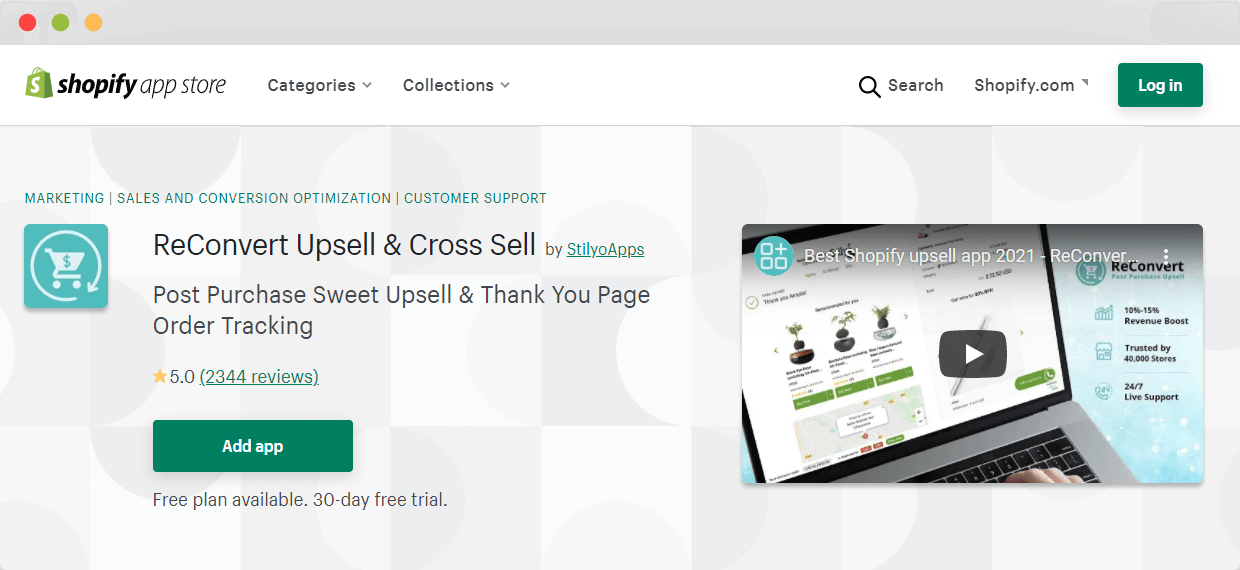Click the Add app button
Screen dimensions: 1240x570
click(x=253, y=446)
